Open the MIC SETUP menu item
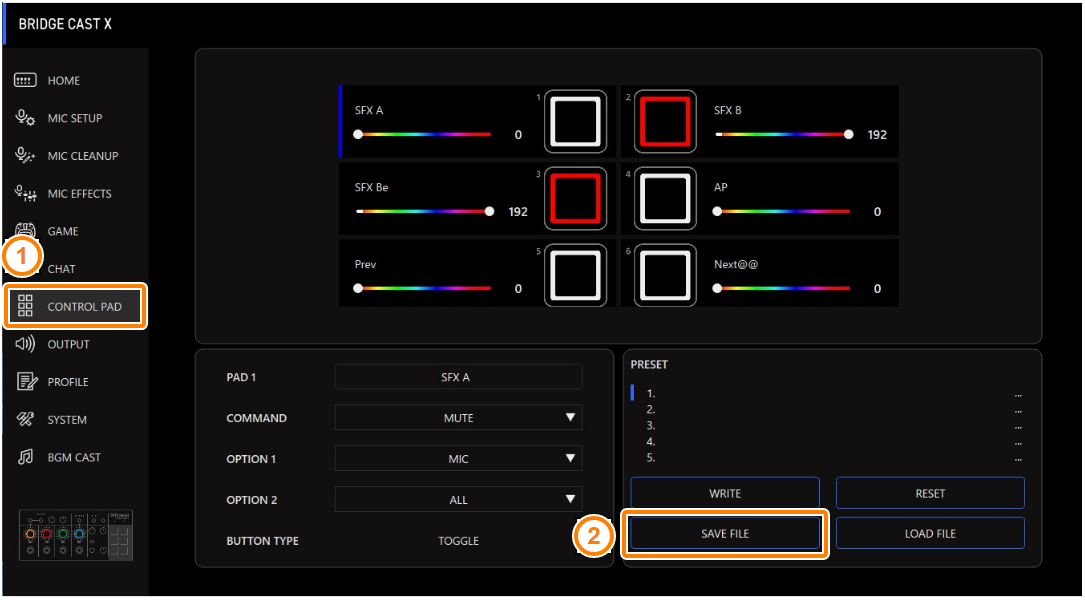Image resolution: width=1085 pixels, height=600 pixels. pos(75,118)
